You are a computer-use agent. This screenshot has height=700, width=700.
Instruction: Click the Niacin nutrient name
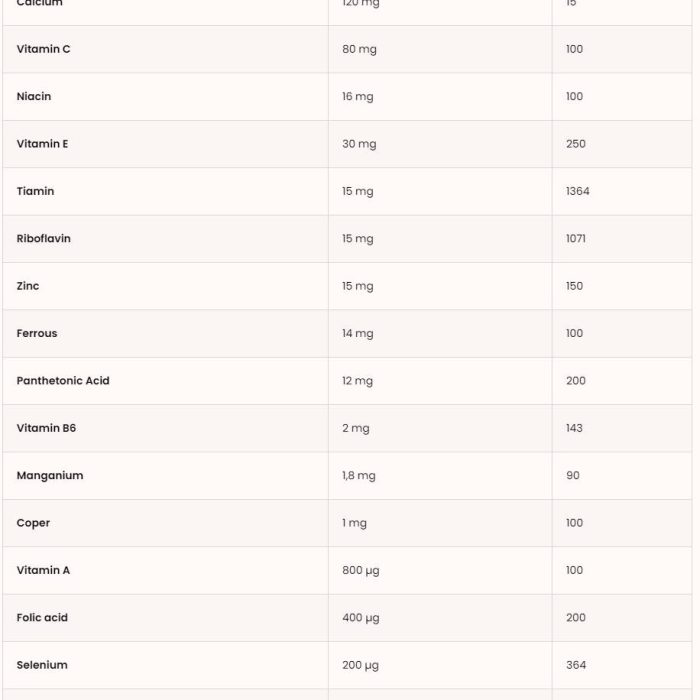click(x=34, y=96)
